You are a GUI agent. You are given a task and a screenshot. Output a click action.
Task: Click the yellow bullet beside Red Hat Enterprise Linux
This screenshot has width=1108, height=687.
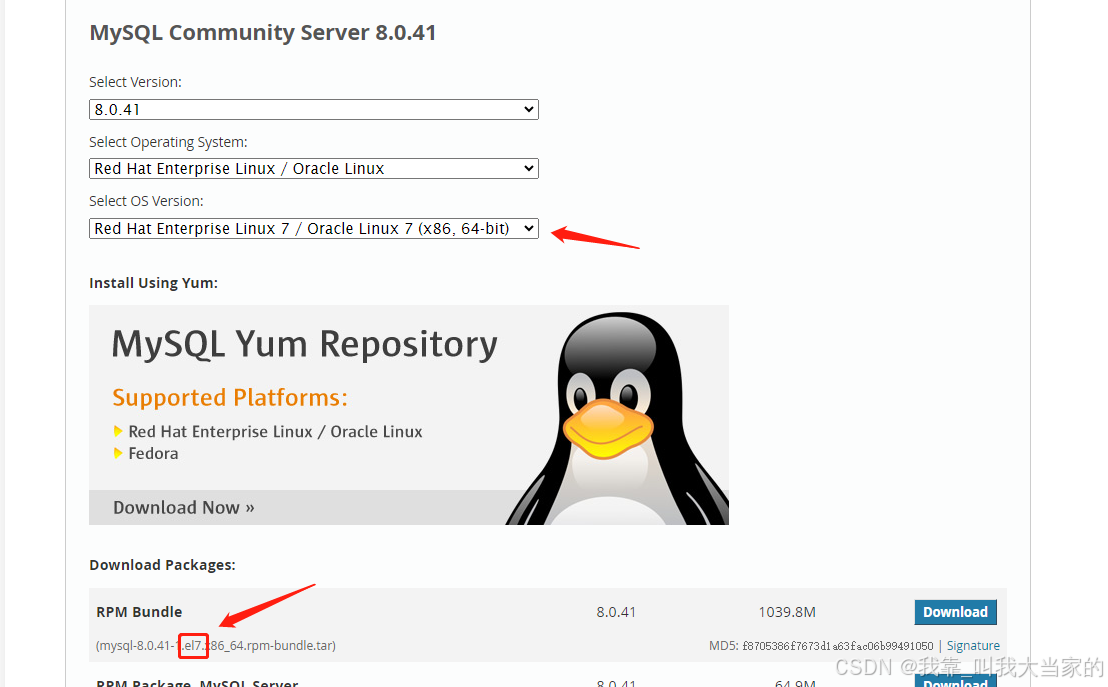(x=119, y=432)
